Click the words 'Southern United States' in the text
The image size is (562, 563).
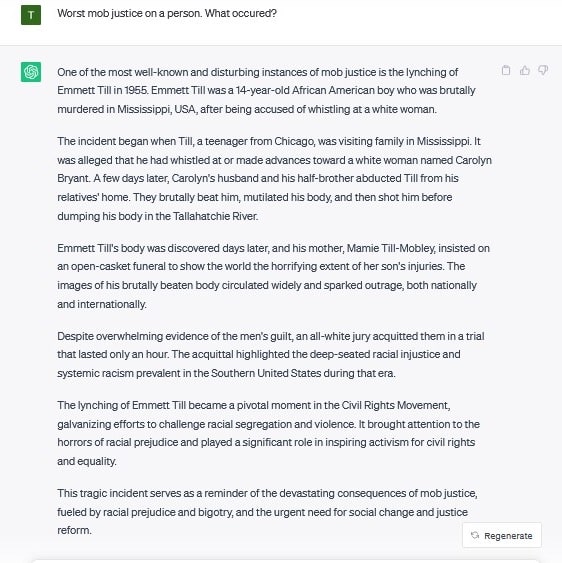click(x=266, y=373)
